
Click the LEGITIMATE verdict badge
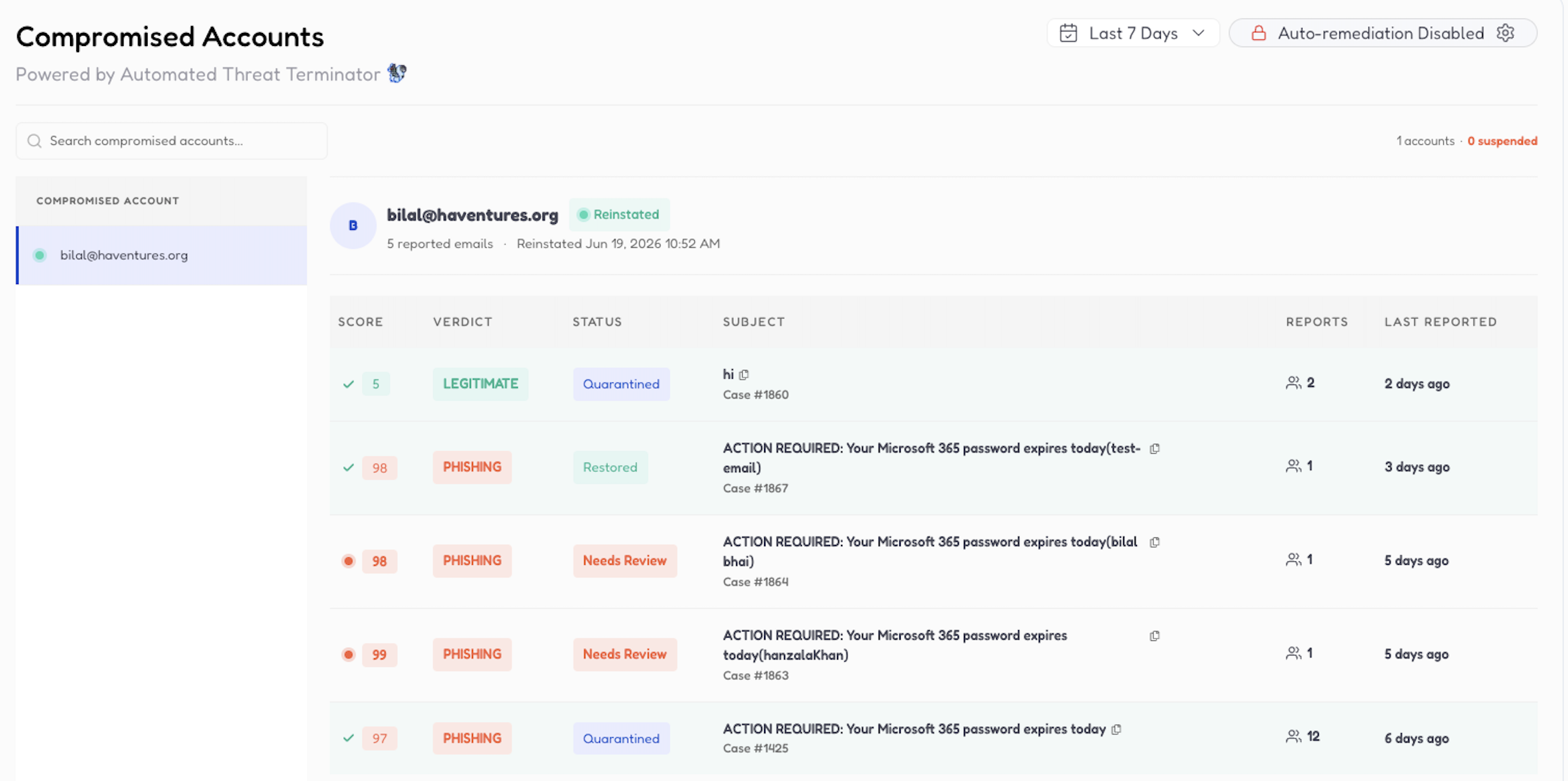(481, 384)
